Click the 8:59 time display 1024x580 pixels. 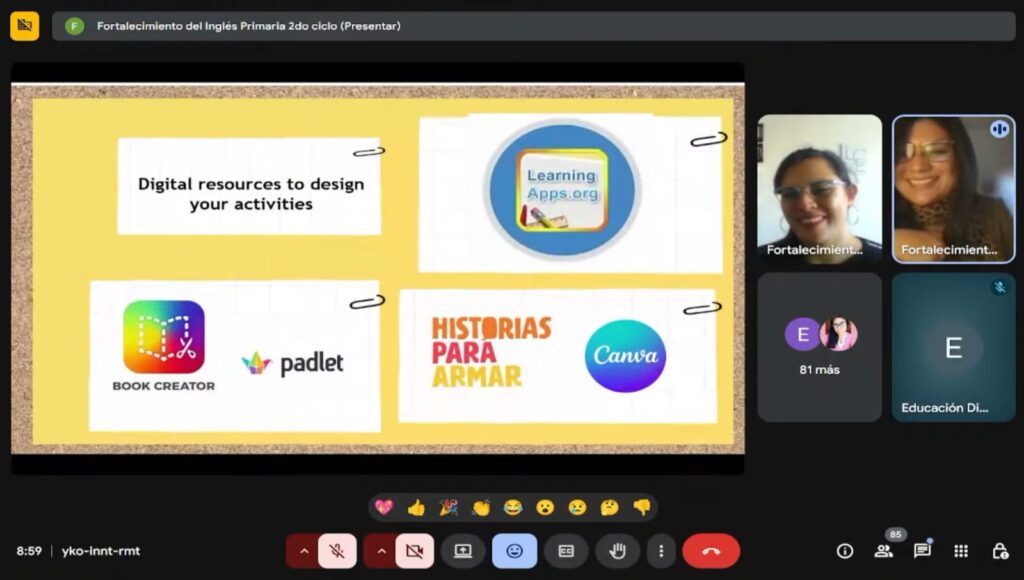point(29,551)
